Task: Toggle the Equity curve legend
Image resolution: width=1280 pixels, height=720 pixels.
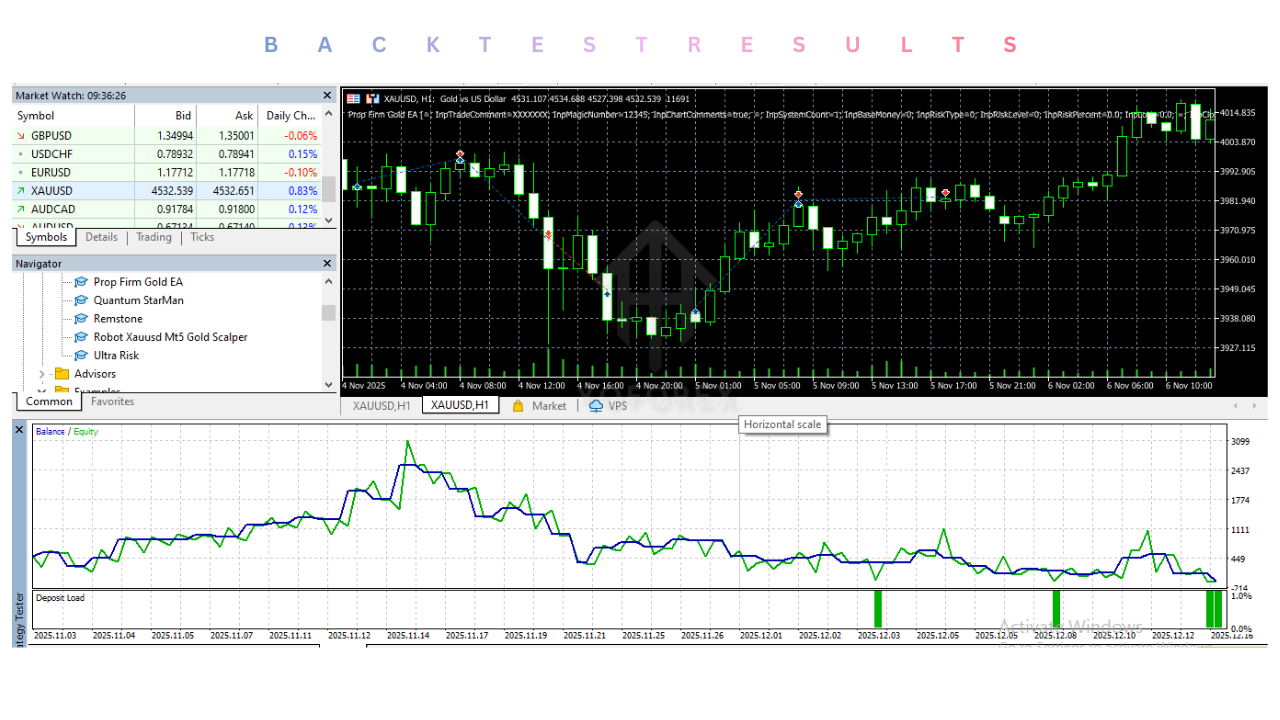Action: click(x=84, y=430)
